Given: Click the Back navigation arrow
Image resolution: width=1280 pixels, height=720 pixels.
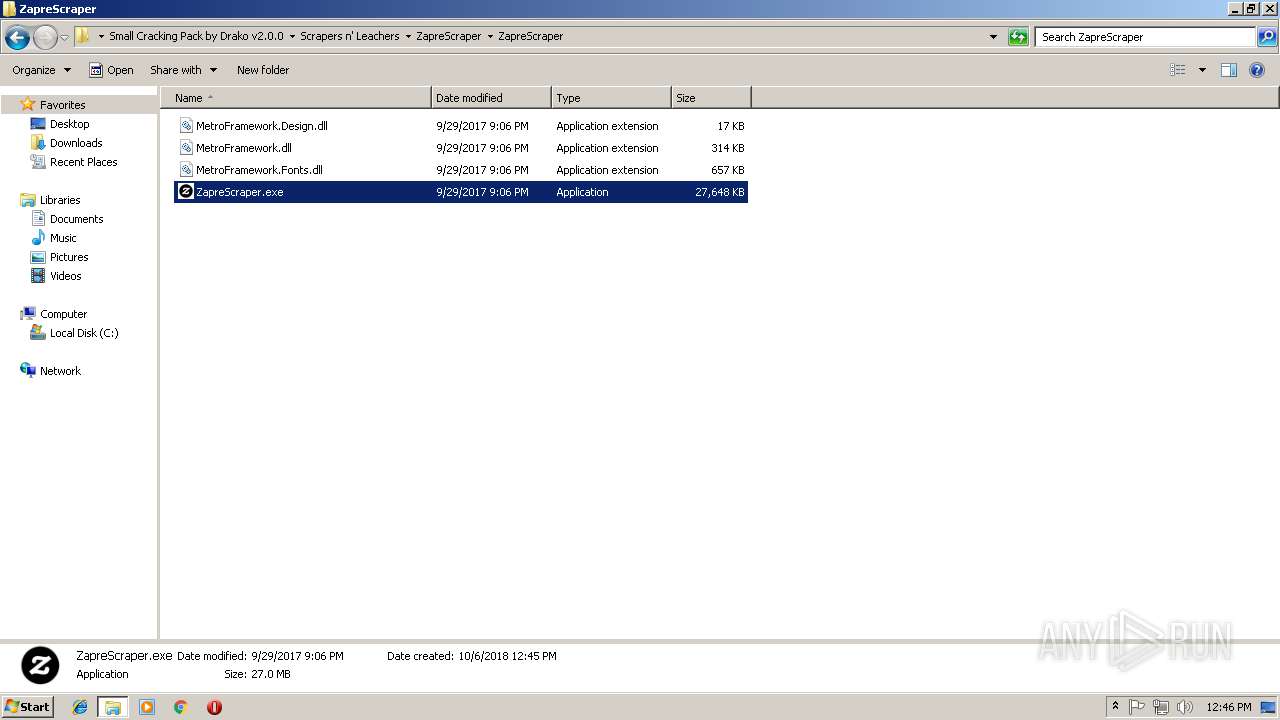Looking at the screenshot, I should pos(17,37).
